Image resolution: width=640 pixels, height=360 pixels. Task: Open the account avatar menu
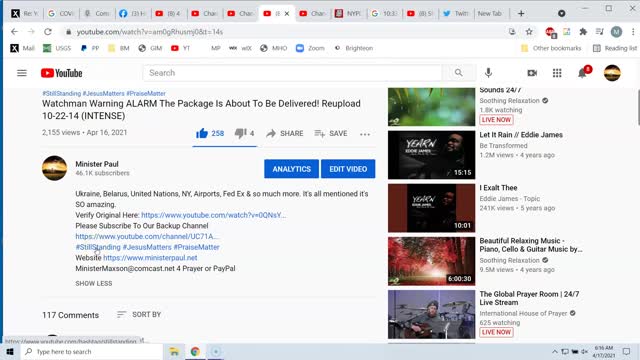(612, 73)
